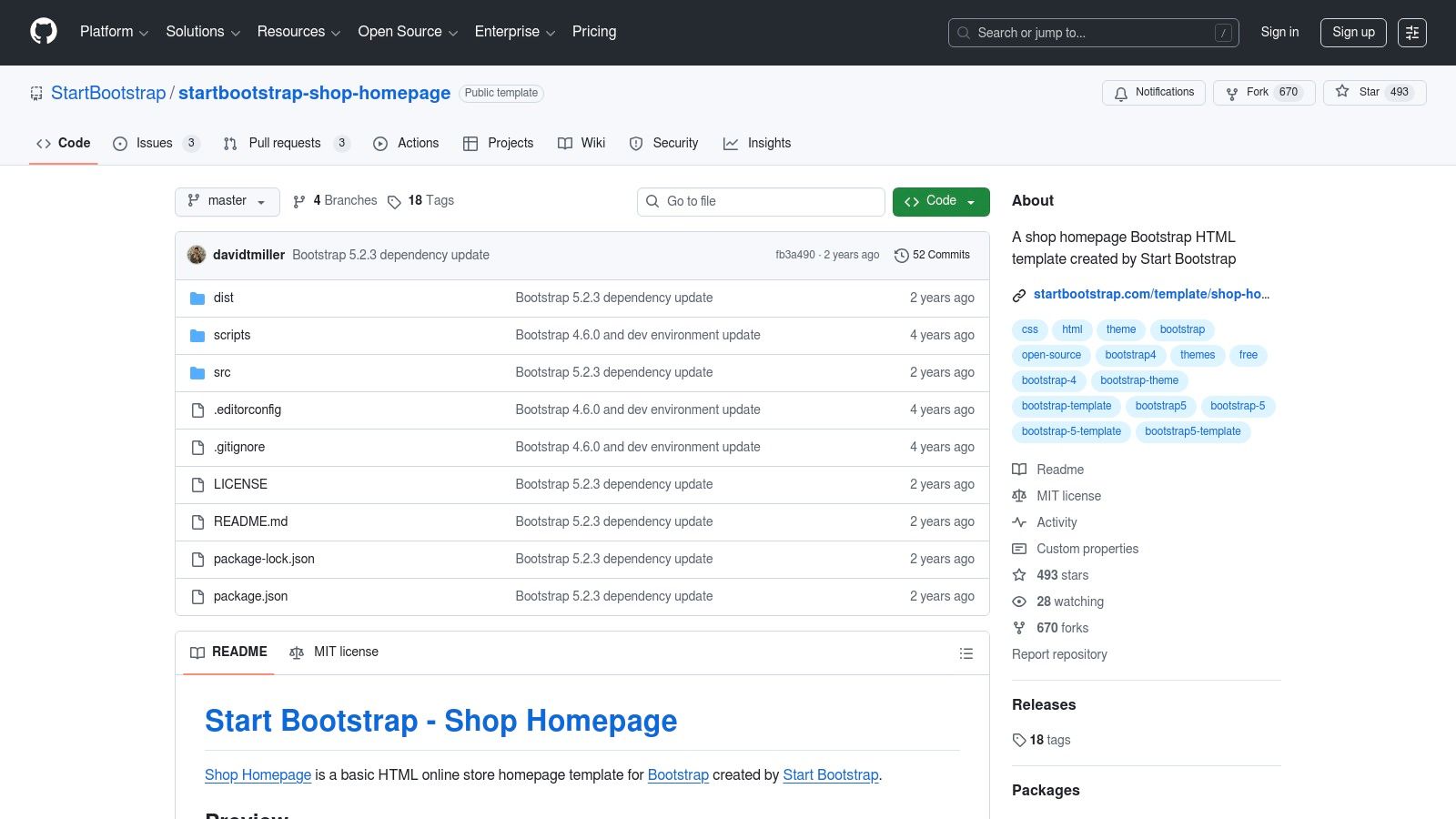
Task: Open the GitHub homepage via the logo
Action: [43, 32]
